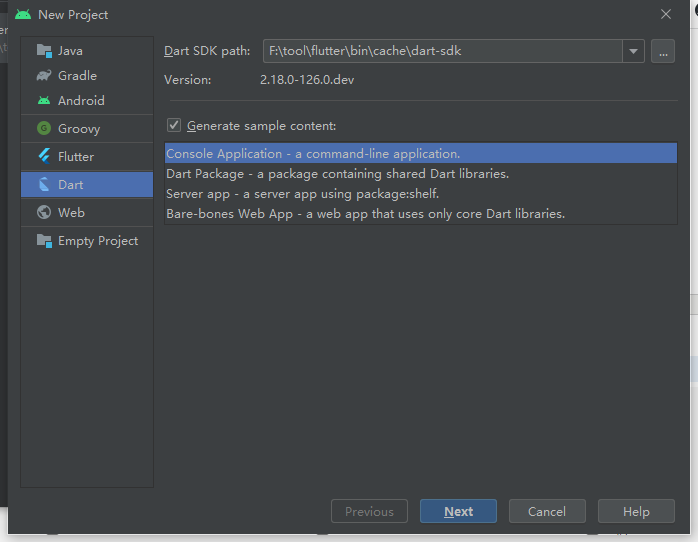Browse for Dart SDK path with ellipsis button
The height and width of the screenshot is (542, 698).
(663, 51)
